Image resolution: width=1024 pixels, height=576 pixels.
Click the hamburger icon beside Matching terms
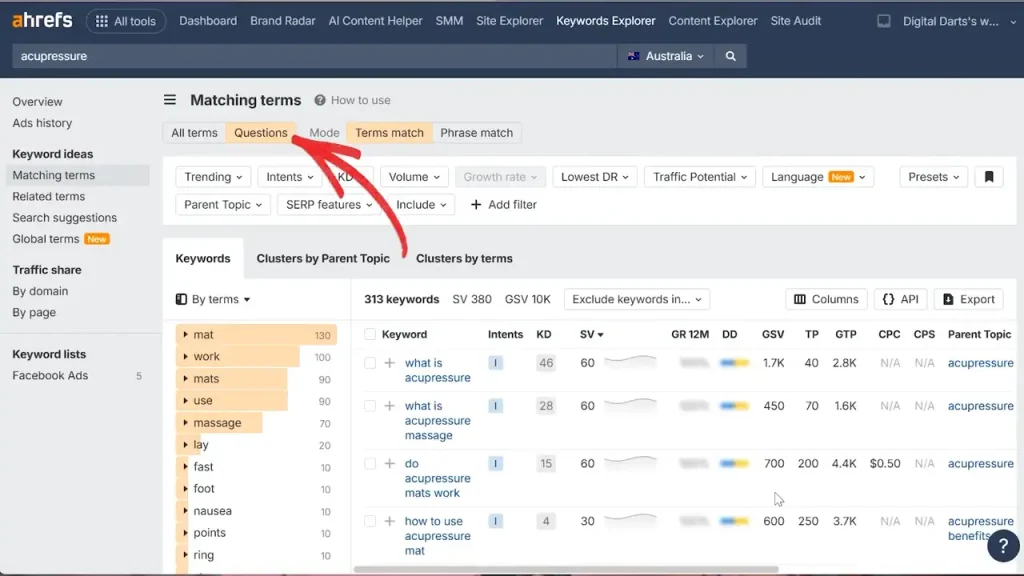(x=169, y=100)
